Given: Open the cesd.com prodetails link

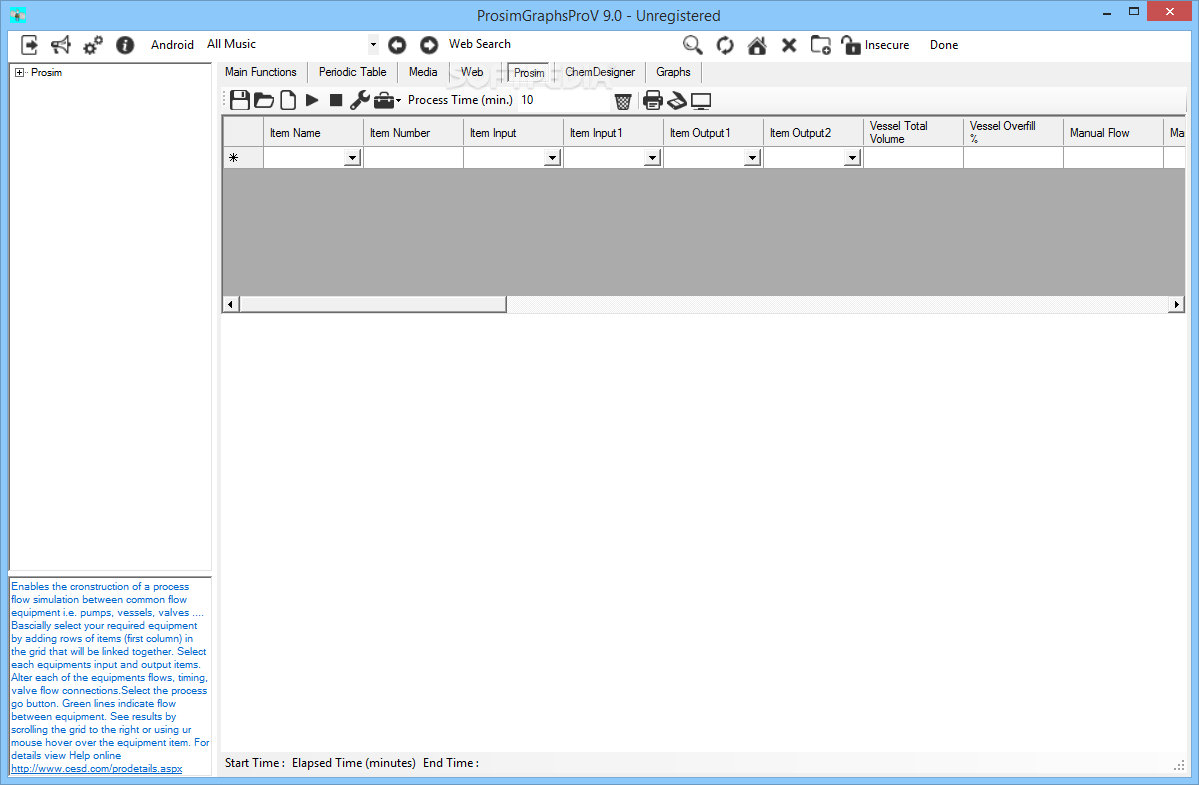Looking at the screenshot, I should tap(96, 768).
